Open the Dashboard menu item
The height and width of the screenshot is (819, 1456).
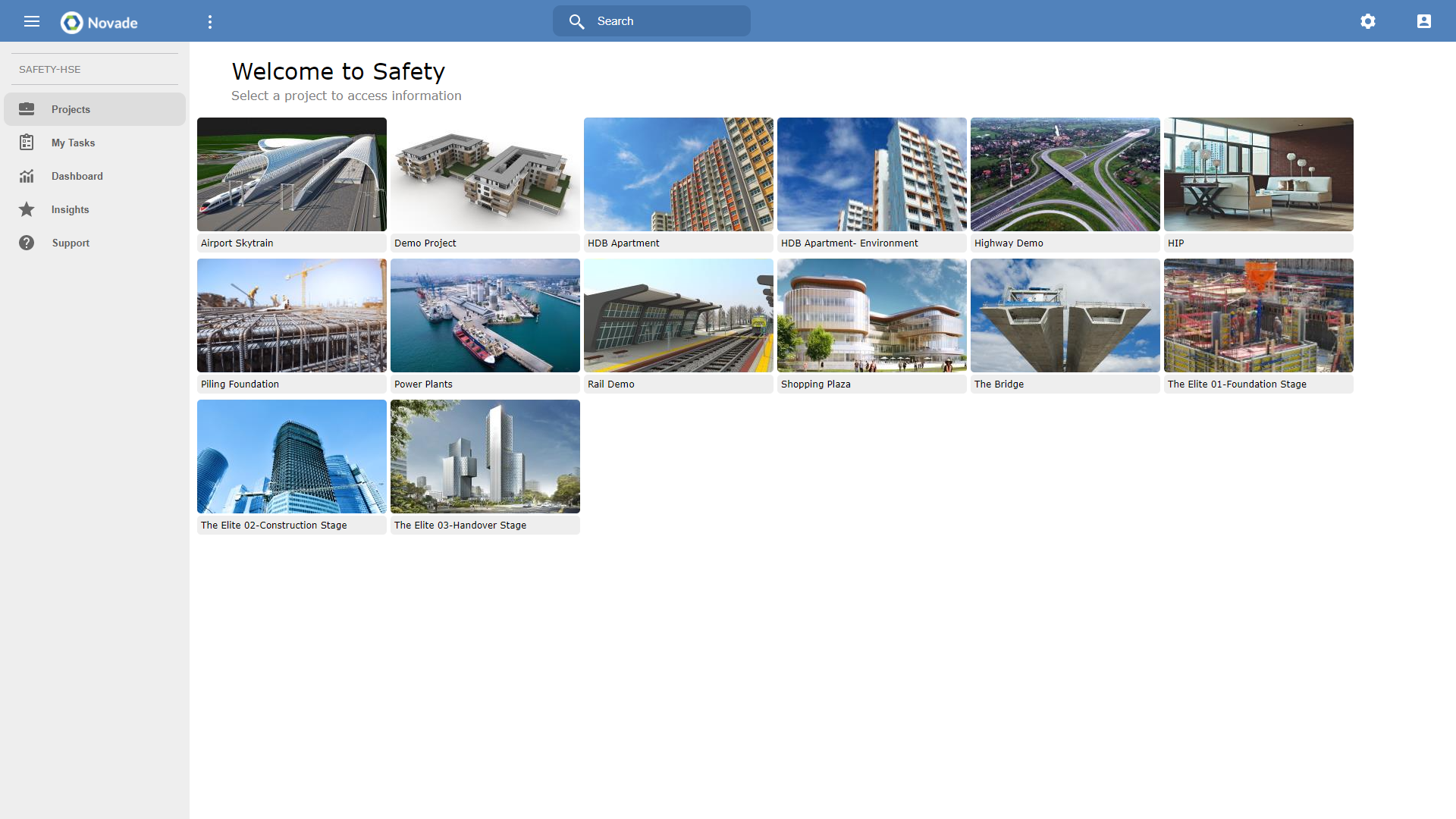77,176
